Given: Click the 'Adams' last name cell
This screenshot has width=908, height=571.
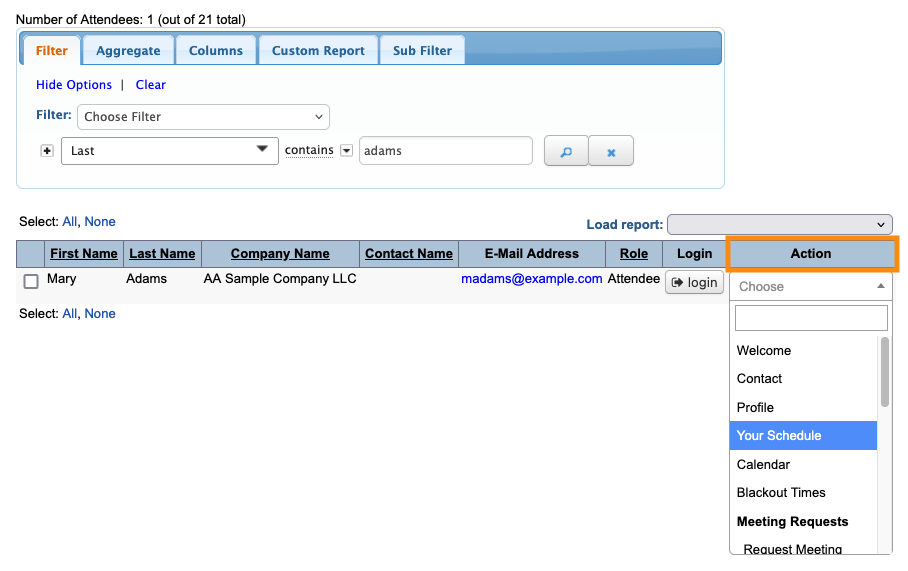Looking at the screenshot, I should tap(147, 279).
